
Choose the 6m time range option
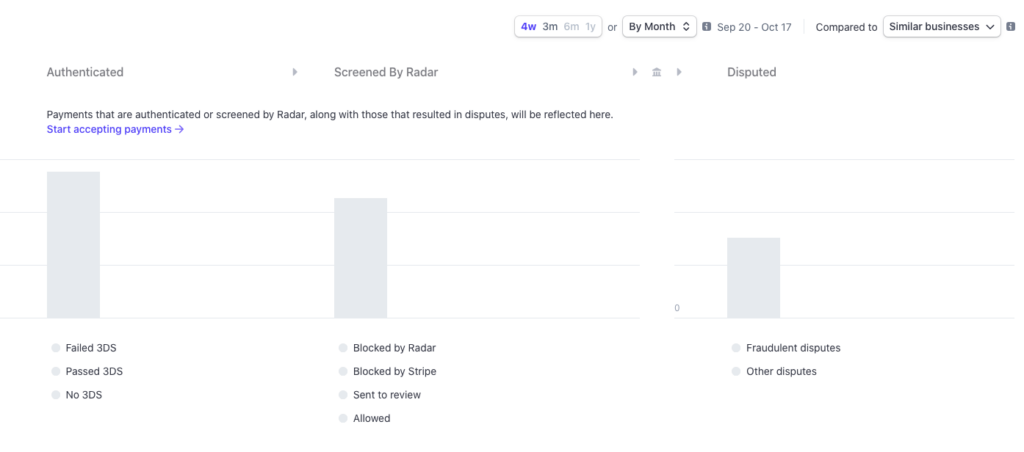coord(571,27)
